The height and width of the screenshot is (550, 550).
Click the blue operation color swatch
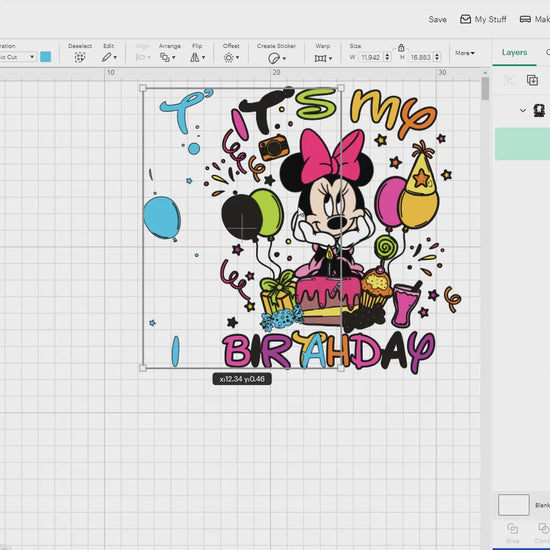46,57
